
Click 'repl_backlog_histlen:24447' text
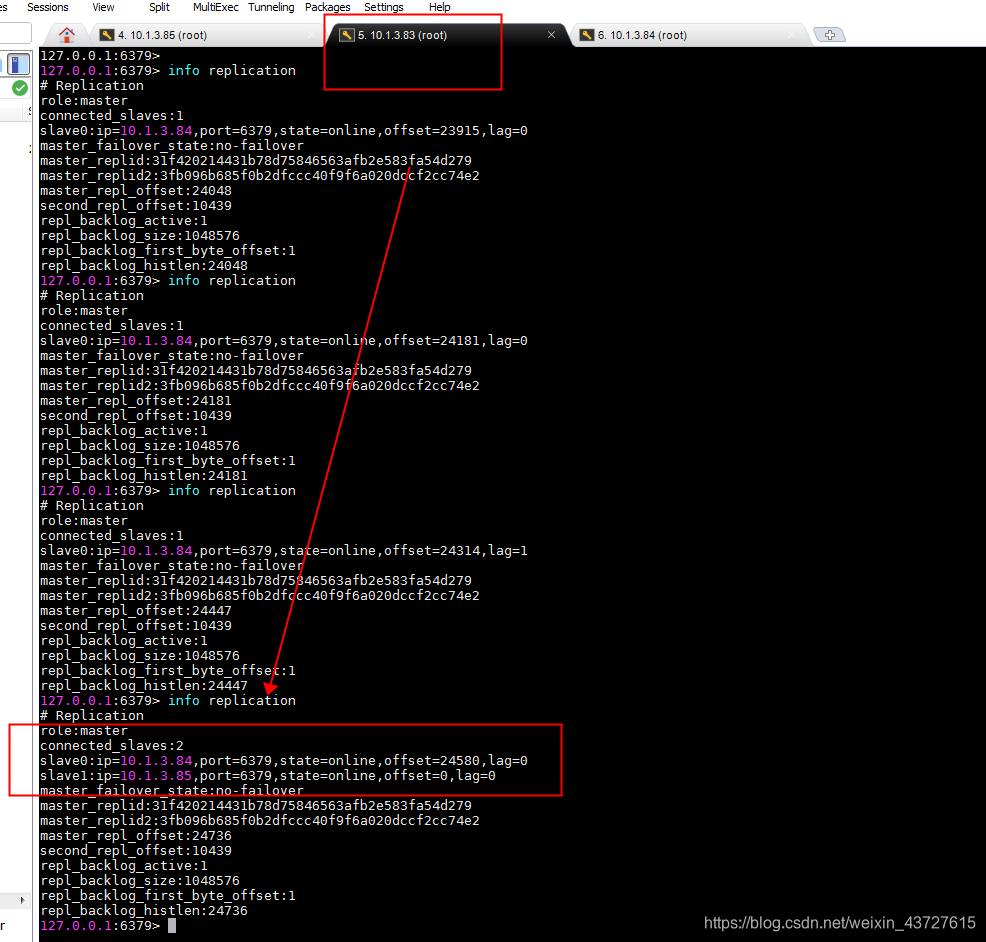pos(144,685)
